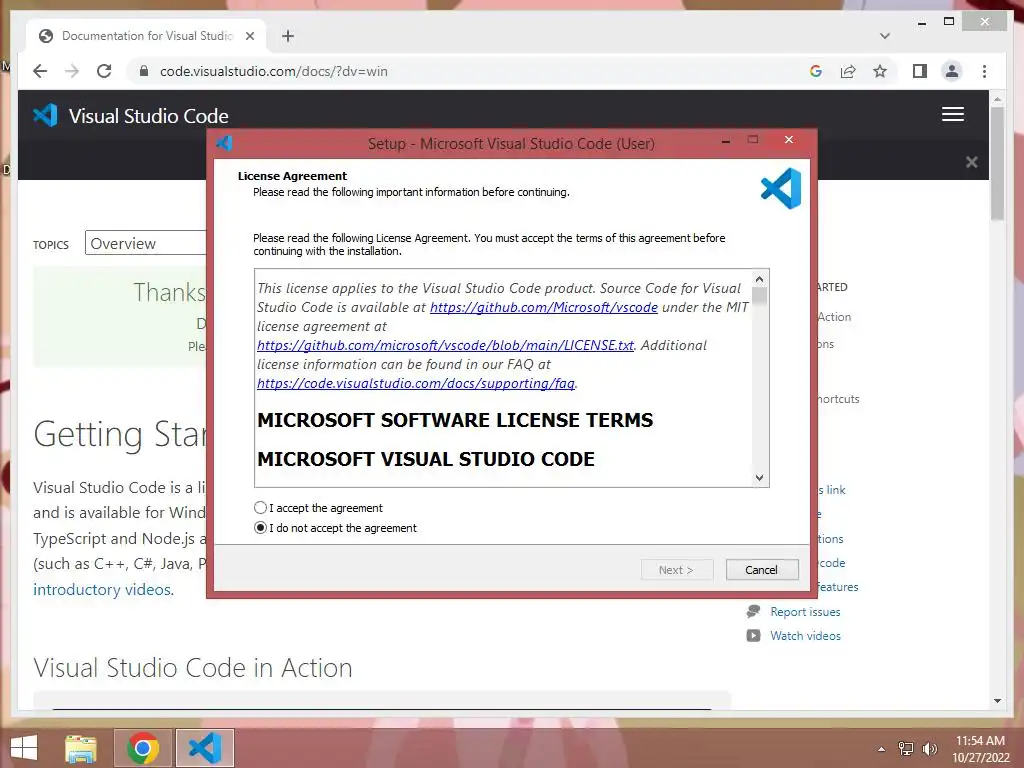Click the webpage scrollbar down arrow
This screenshot has height=768, width=1024.
point(997,701)
